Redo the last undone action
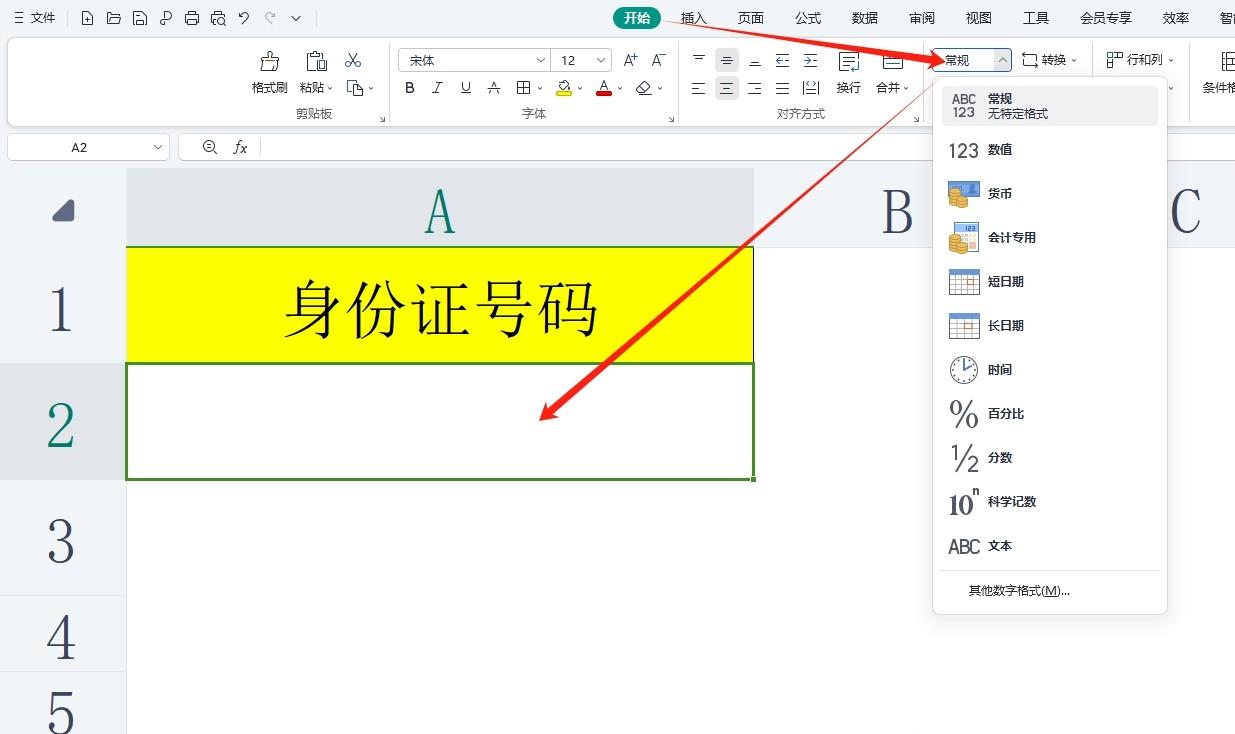This screenshot has width=1235, height=734. [270, 18]
